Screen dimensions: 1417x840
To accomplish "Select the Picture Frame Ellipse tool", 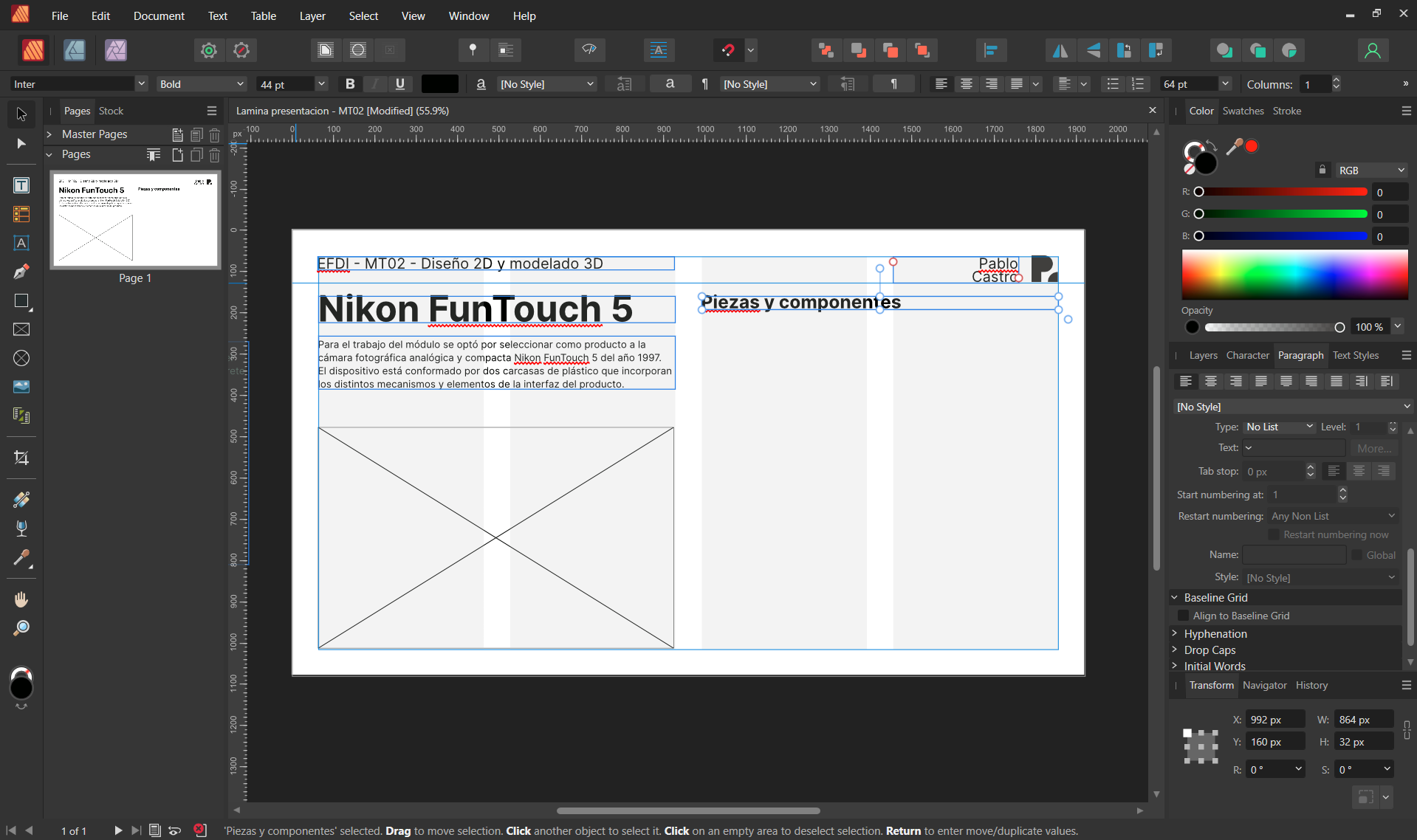I will (21, 358).
